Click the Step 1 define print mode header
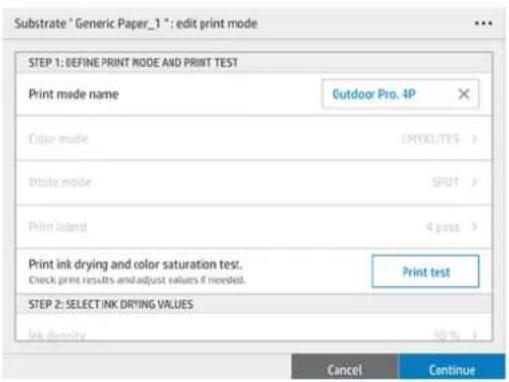Viewport: 509px width, 382px height. (x=133, y=63)
